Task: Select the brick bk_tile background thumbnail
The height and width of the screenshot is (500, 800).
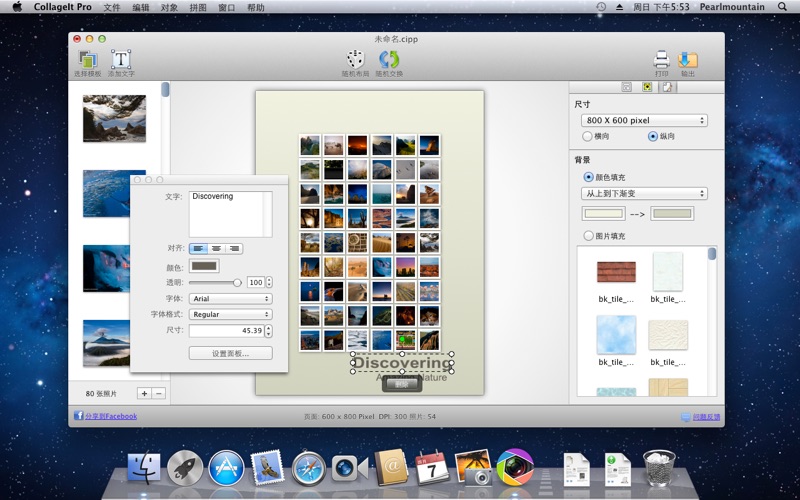Action: point(616,271)
